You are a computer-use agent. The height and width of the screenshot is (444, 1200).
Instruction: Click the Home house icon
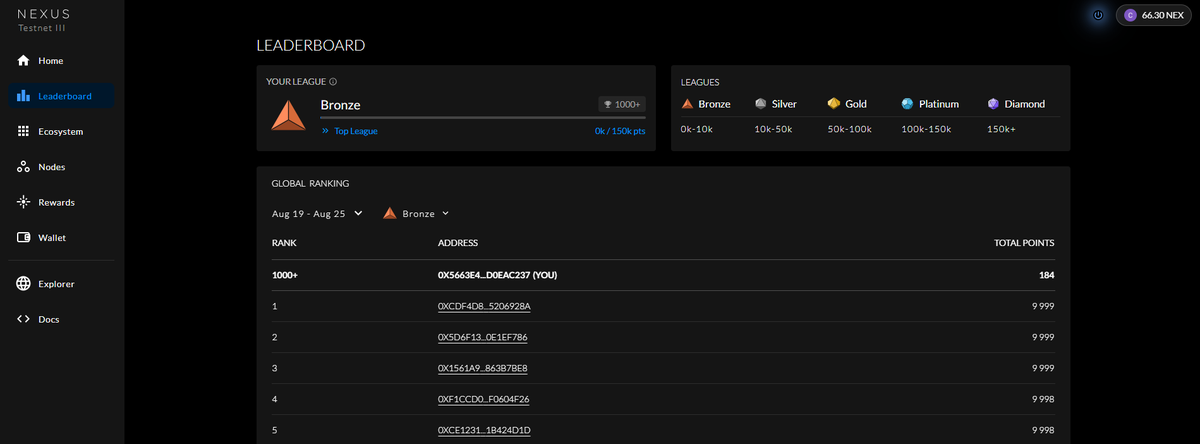(23, 61)
